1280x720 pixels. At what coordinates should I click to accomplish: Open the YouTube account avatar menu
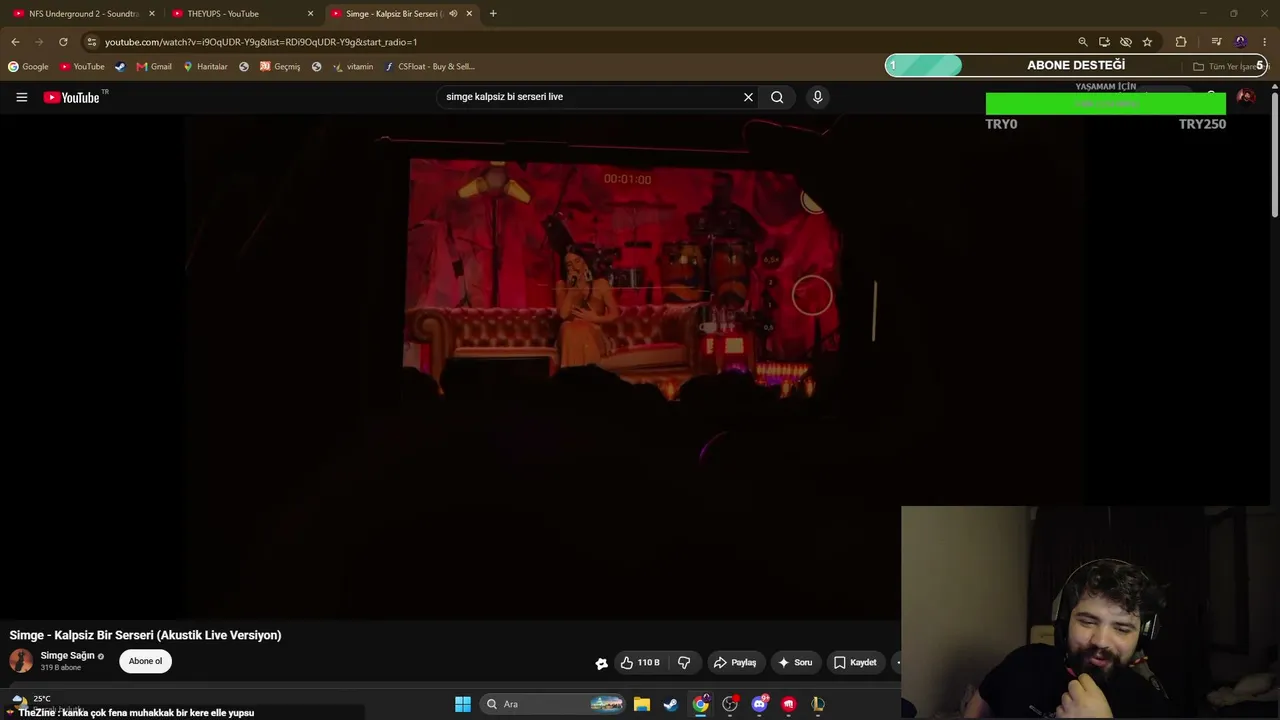tap(1246, 97)
